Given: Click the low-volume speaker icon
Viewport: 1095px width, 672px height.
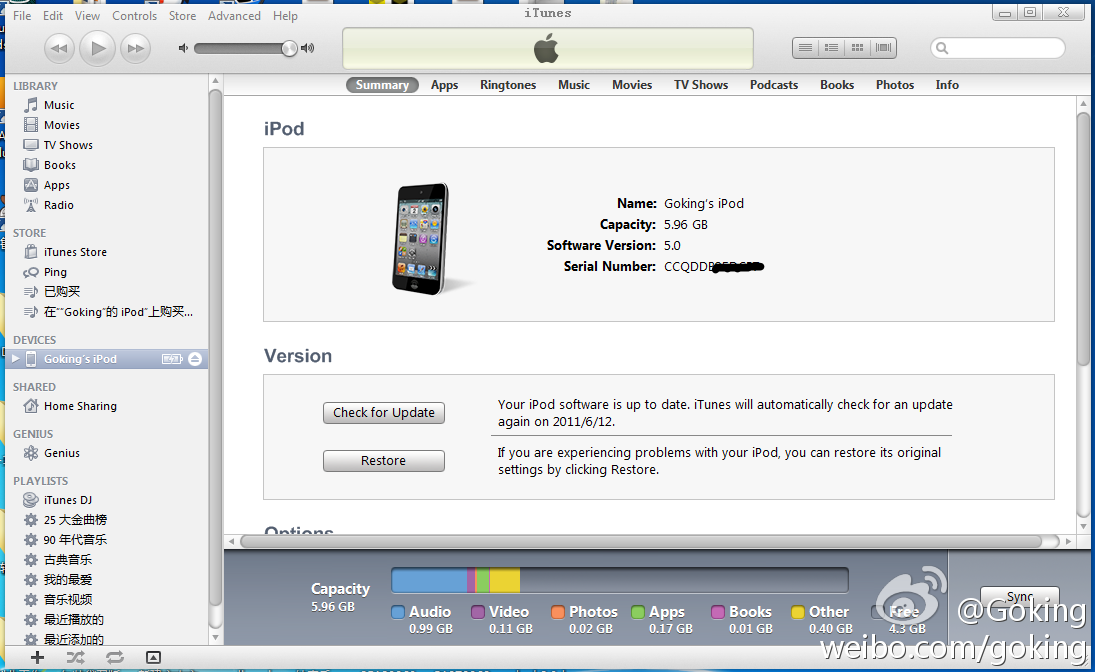Looking at the screenshot, I should coord(183,48).
